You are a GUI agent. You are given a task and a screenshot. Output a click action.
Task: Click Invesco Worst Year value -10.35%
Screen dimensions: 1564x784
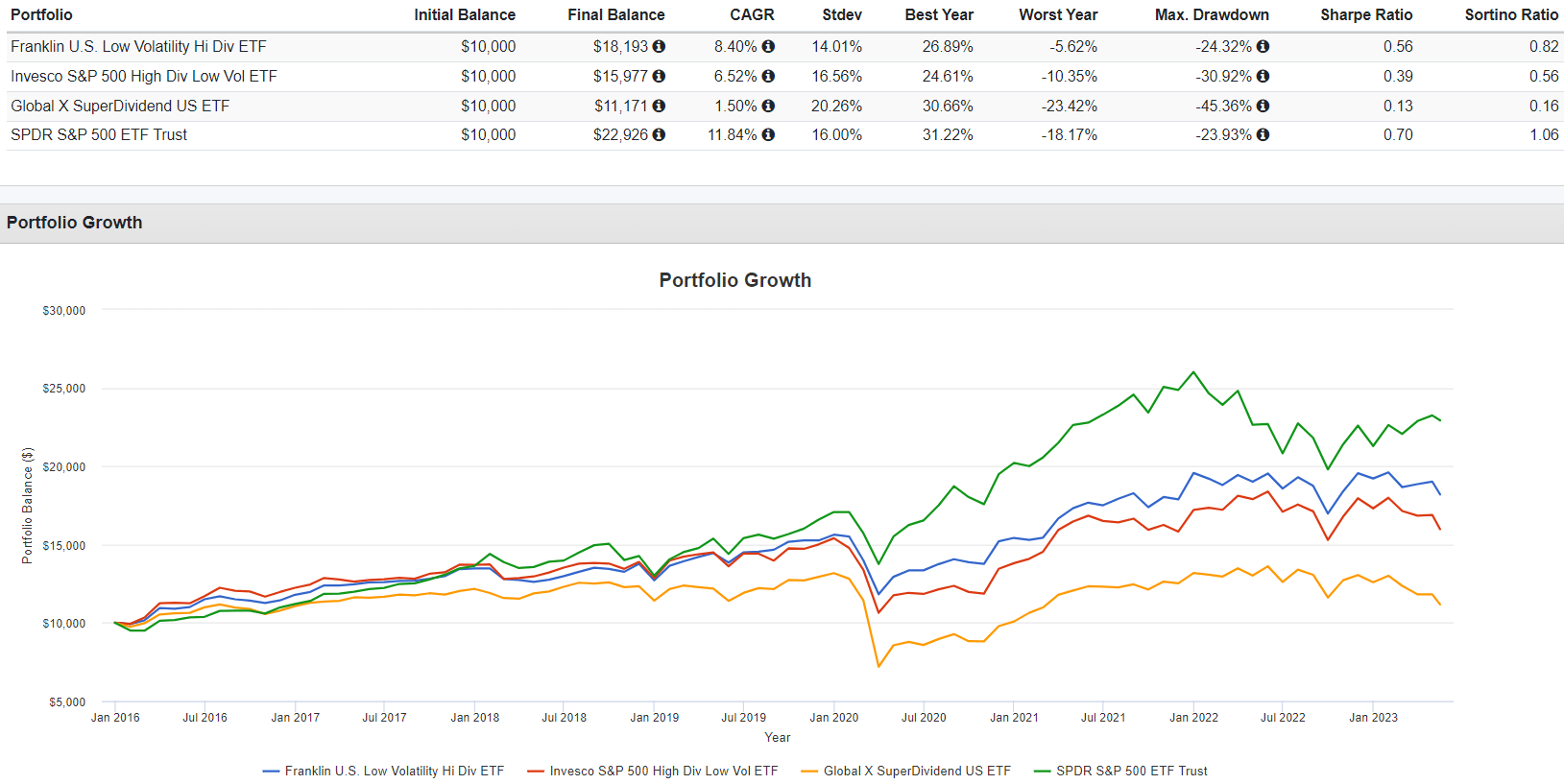coord(1070,76)
